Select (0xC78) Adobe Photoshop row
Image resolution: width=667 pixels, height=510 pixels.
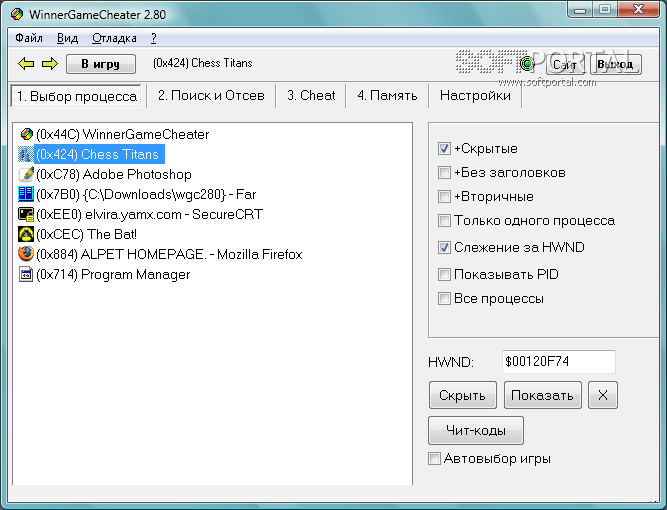point(114,174)
